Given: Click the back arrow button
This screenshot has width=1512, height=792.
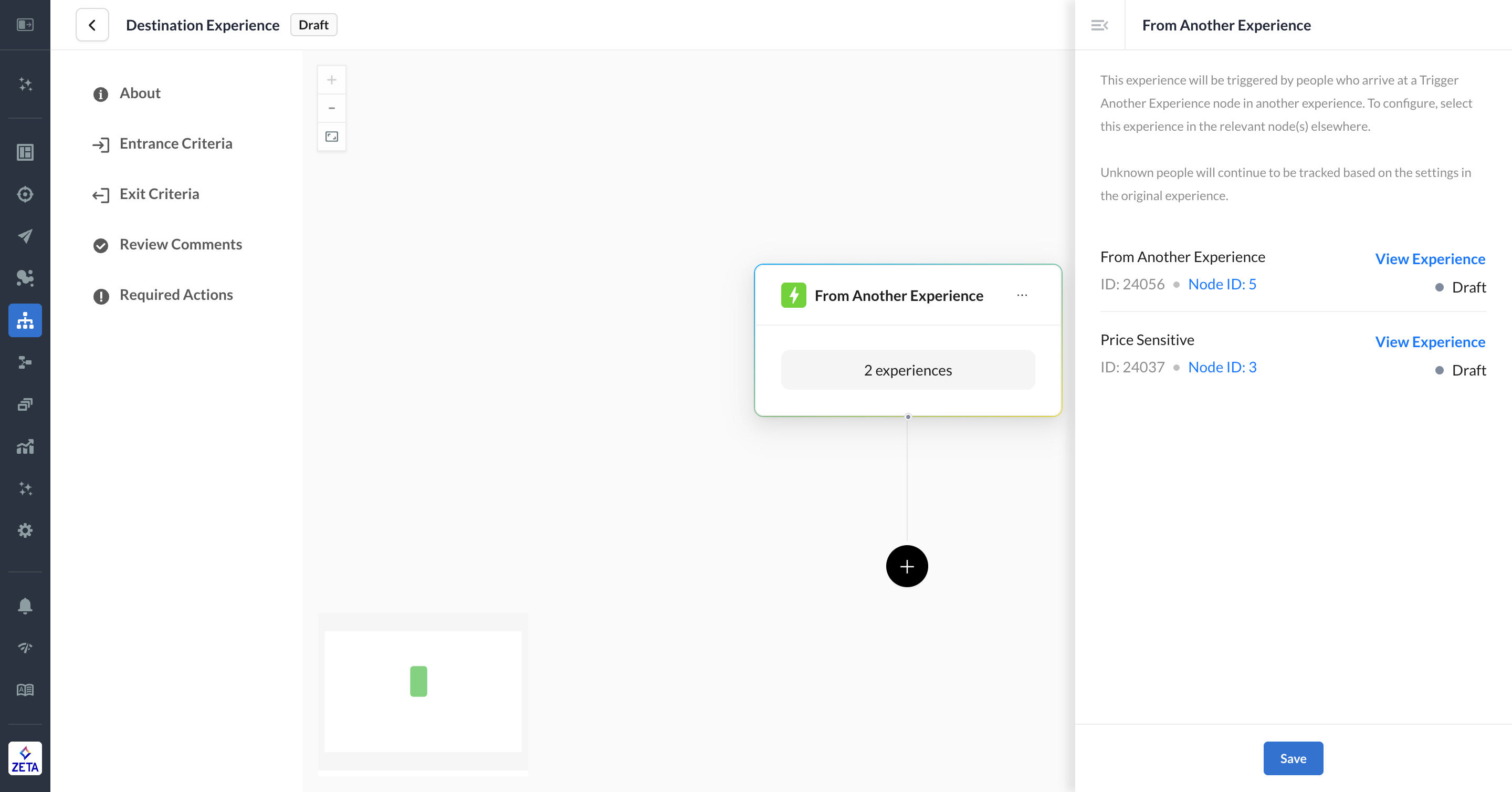Looking at the screenshot, I should 92,25.
